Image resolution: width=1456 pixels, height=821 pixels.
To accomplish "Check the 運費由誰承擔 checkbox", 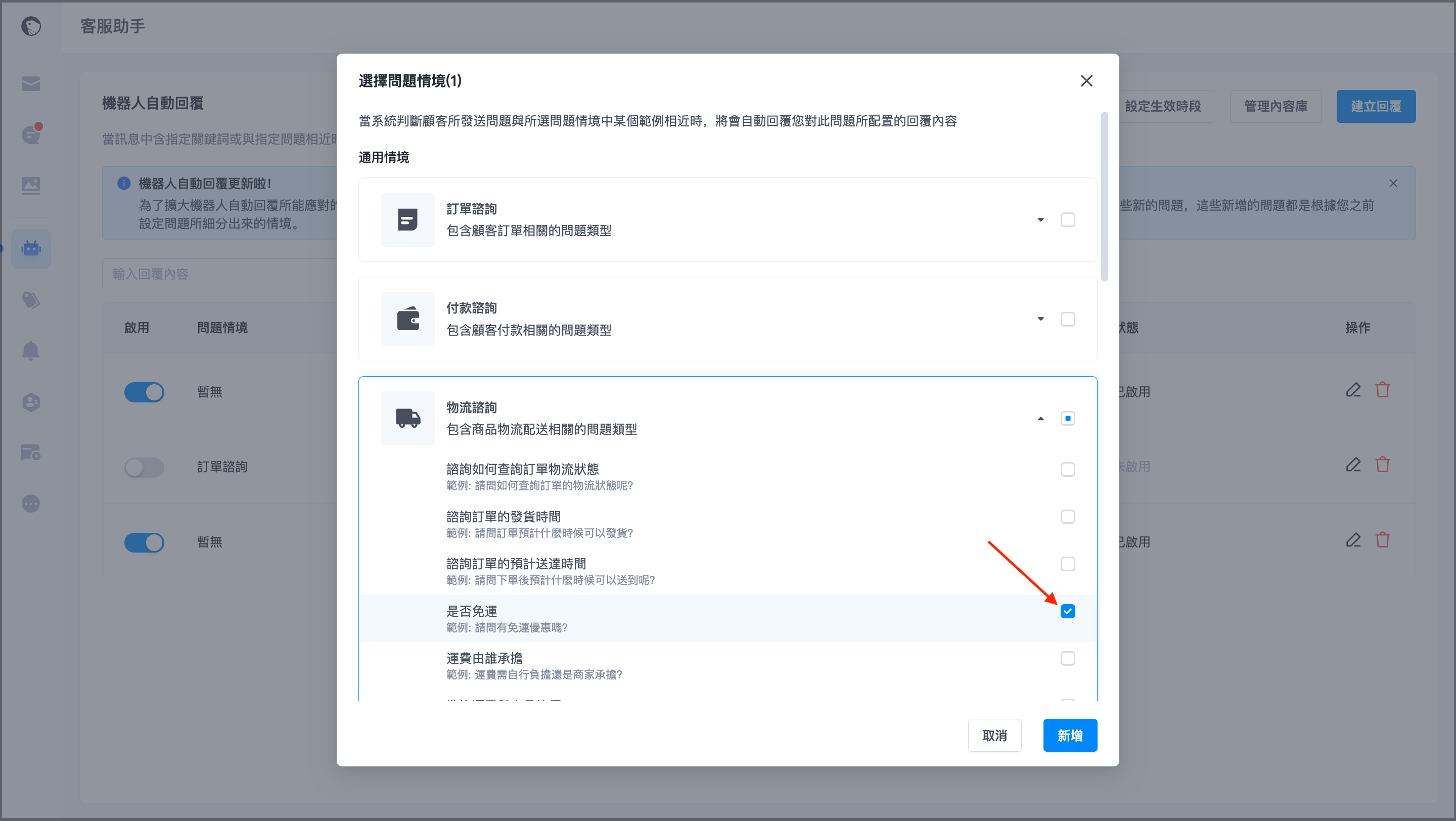I will coord(1068,659).
